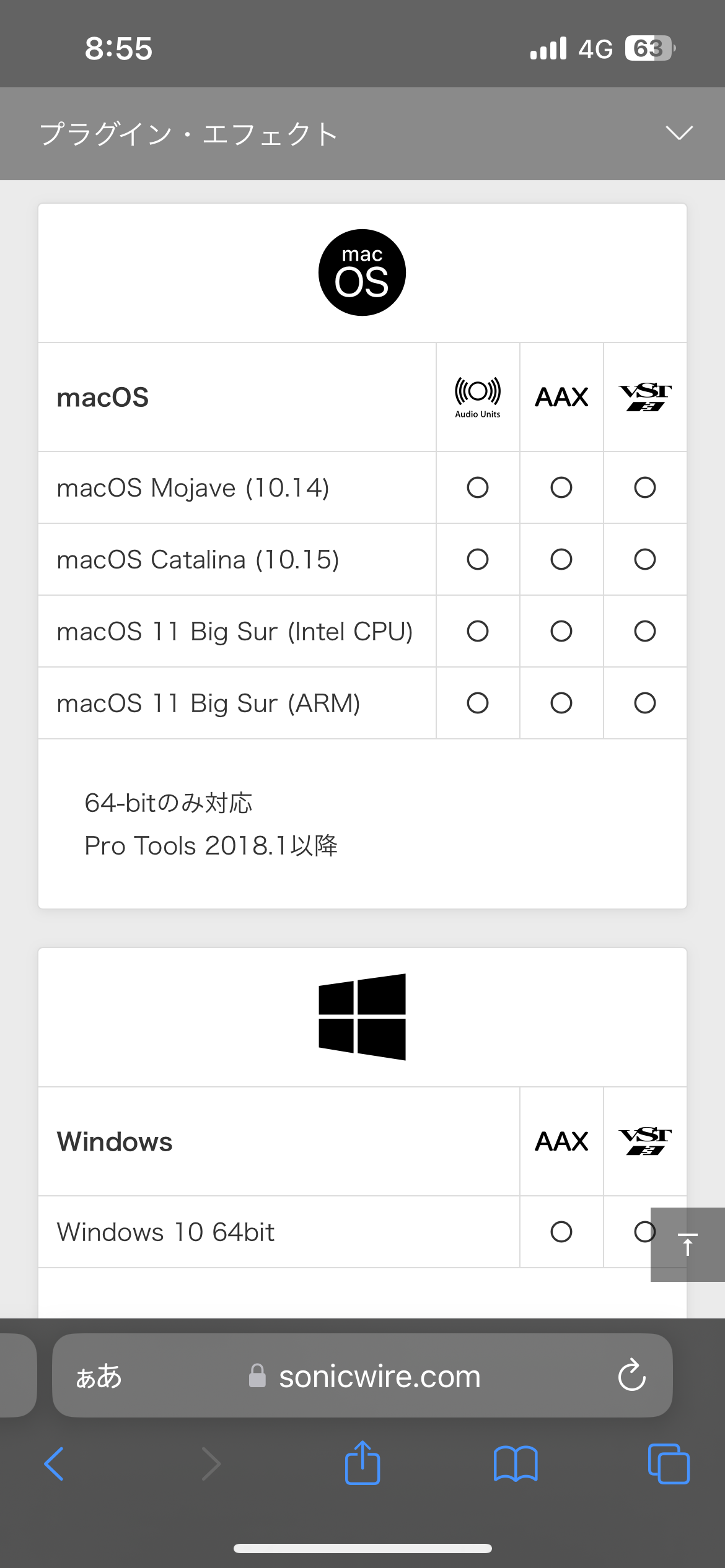Tap the sonicwire.com address field
The image size is (725, 1568).
pos(379,1376)
